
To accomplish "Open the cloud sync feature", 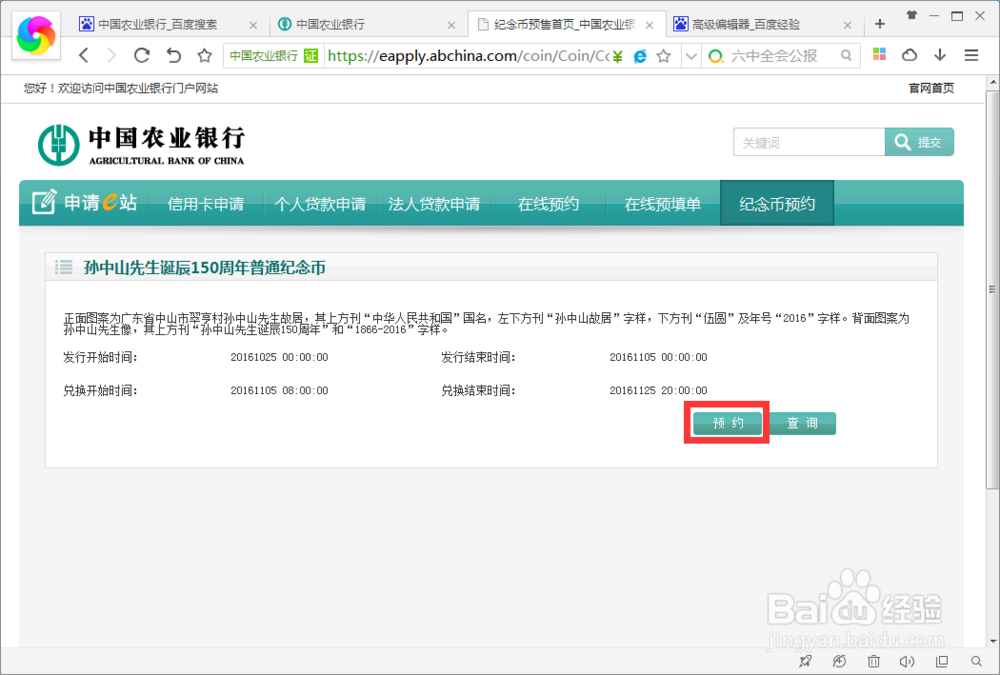I will click(x=908, y=56).
